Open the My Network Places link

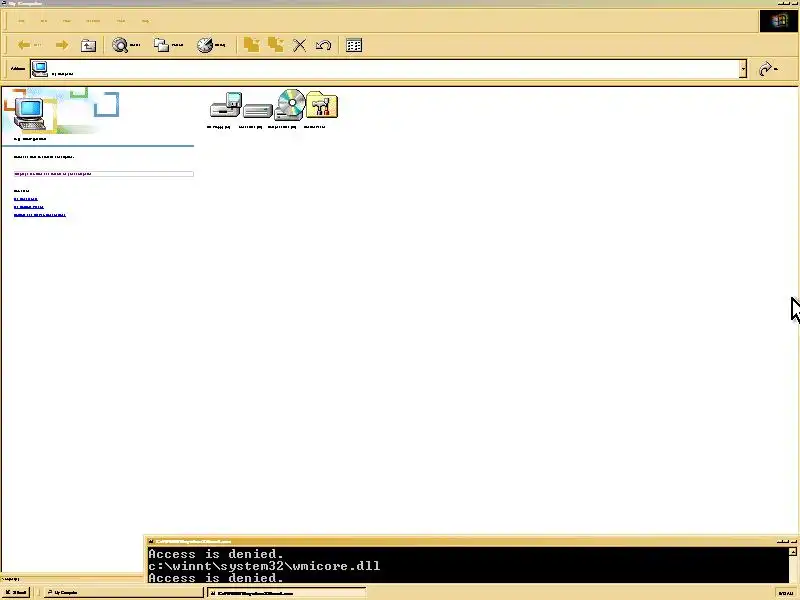[x=29, y=207]
